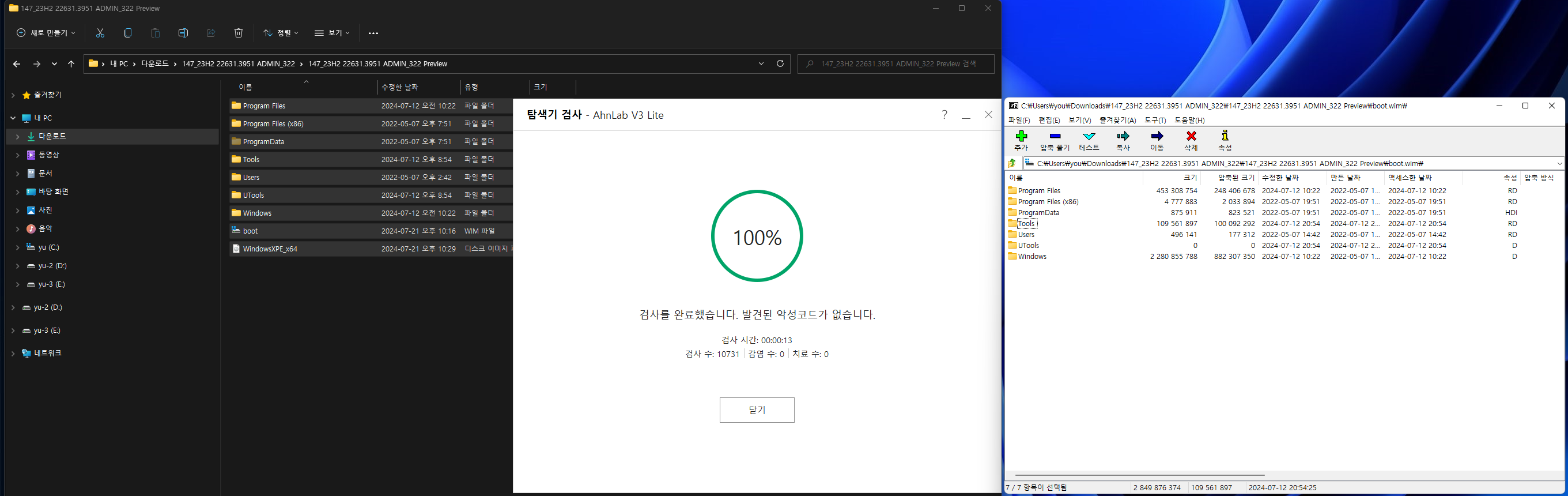Select 사진 in navigation pane

coord(46,210)
